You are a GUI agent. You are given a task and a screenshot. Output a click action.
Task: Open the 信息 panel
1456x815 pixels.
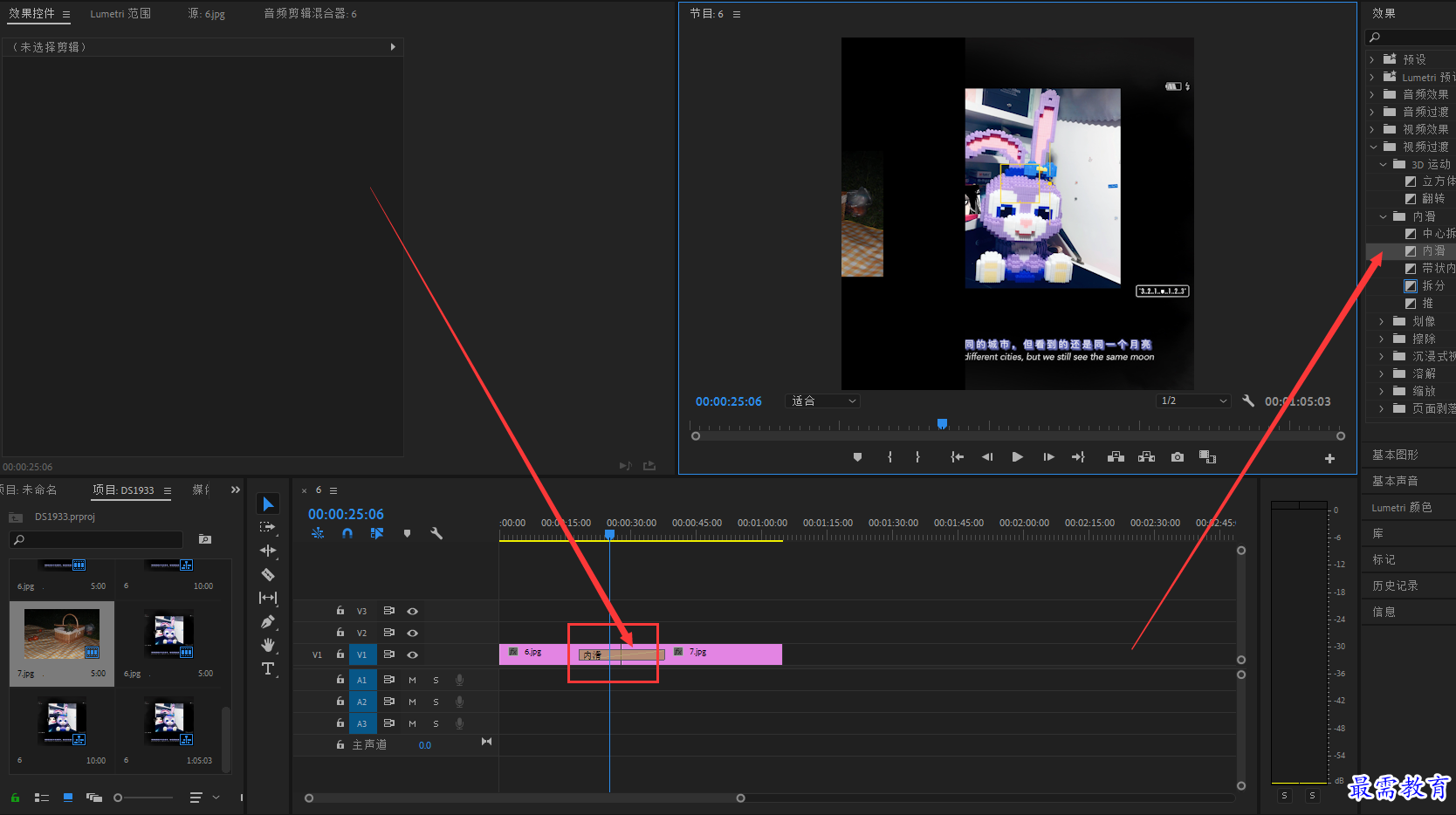tap(1384, 612)
